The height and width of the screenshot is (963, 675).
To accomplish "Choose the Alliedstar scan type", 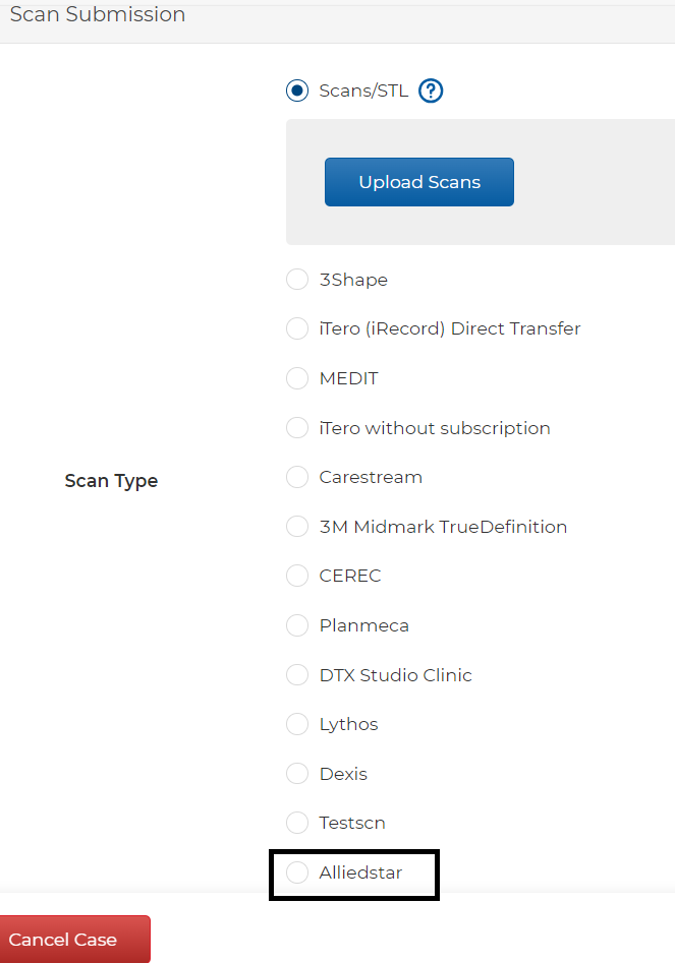I will pos(297,872).
